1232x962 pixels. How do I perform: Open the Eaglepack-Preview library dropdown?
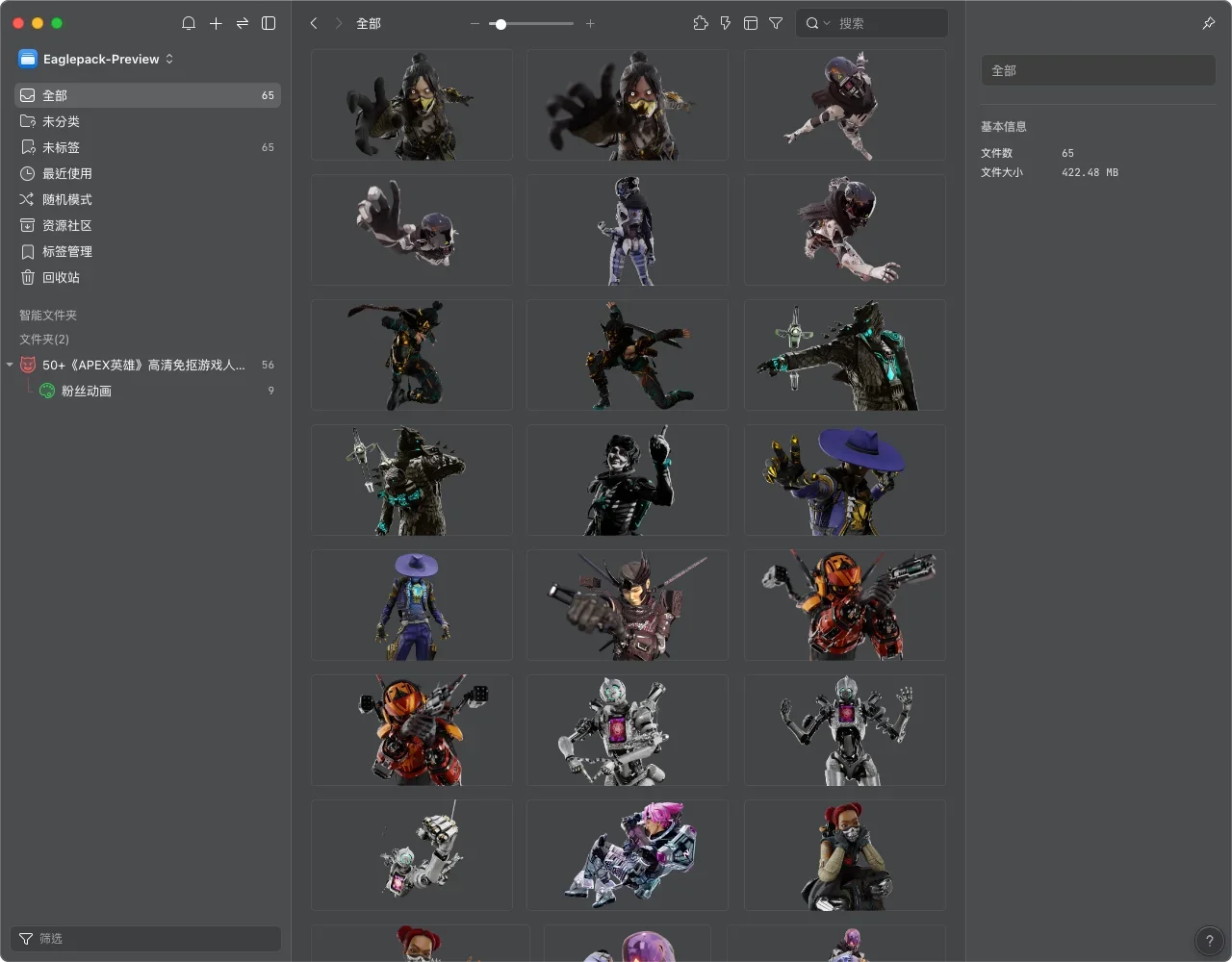pos(96,59)
